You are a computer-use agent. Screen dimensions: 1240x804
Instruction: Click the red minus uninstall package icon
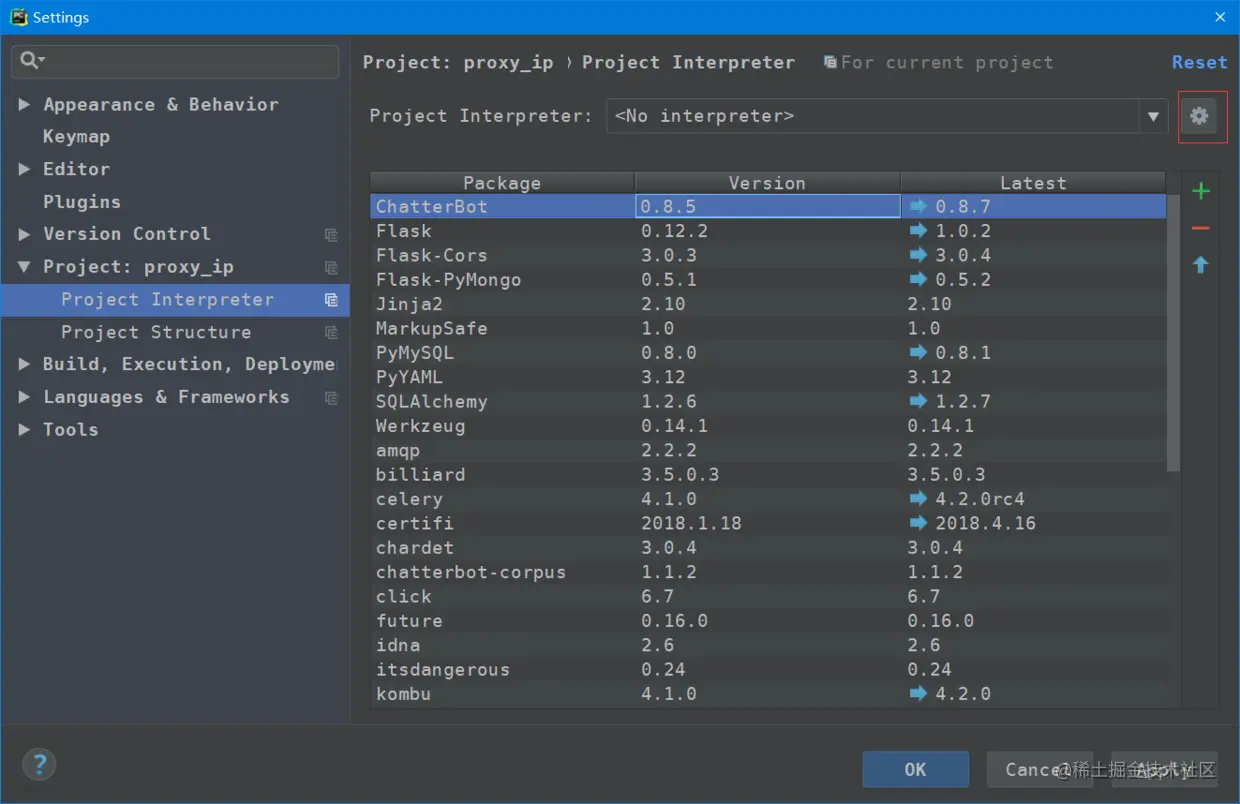1201,228
